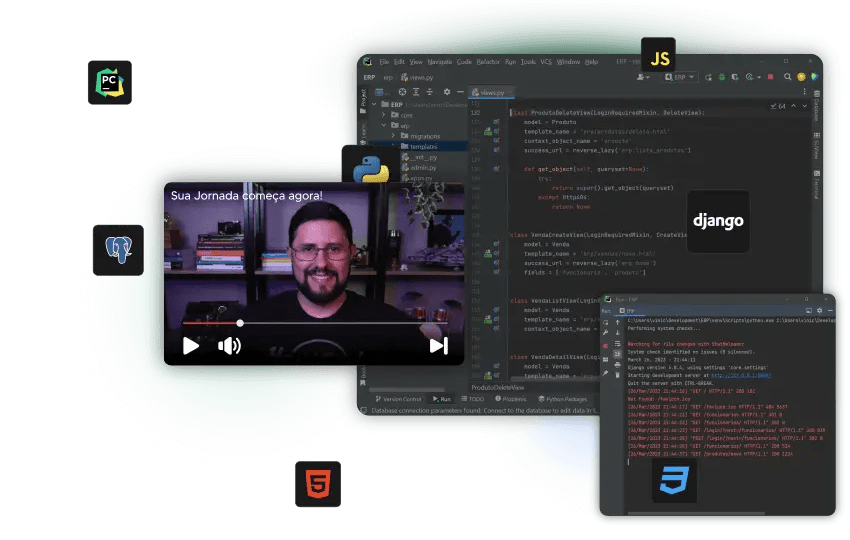Select the templates folder
This screenshot has width=850, height=540.
pos(418,146)
